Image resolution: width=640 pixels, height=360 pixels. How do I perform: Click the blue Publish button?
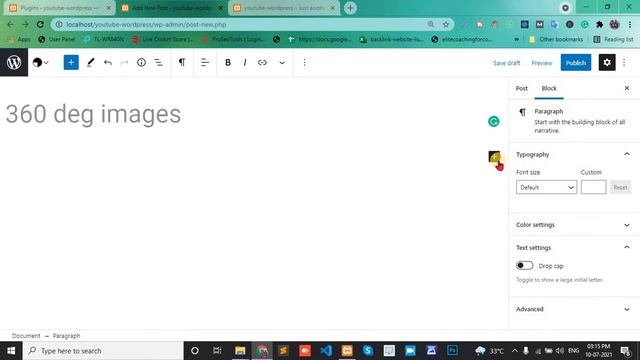click(576, 62)
